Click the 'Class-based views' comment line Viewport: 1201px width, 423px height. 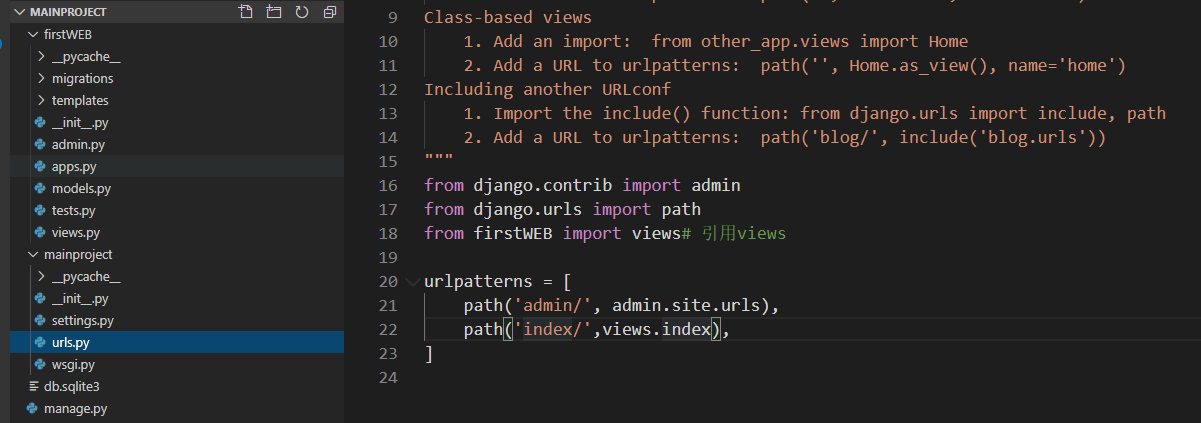pos(507,17)
